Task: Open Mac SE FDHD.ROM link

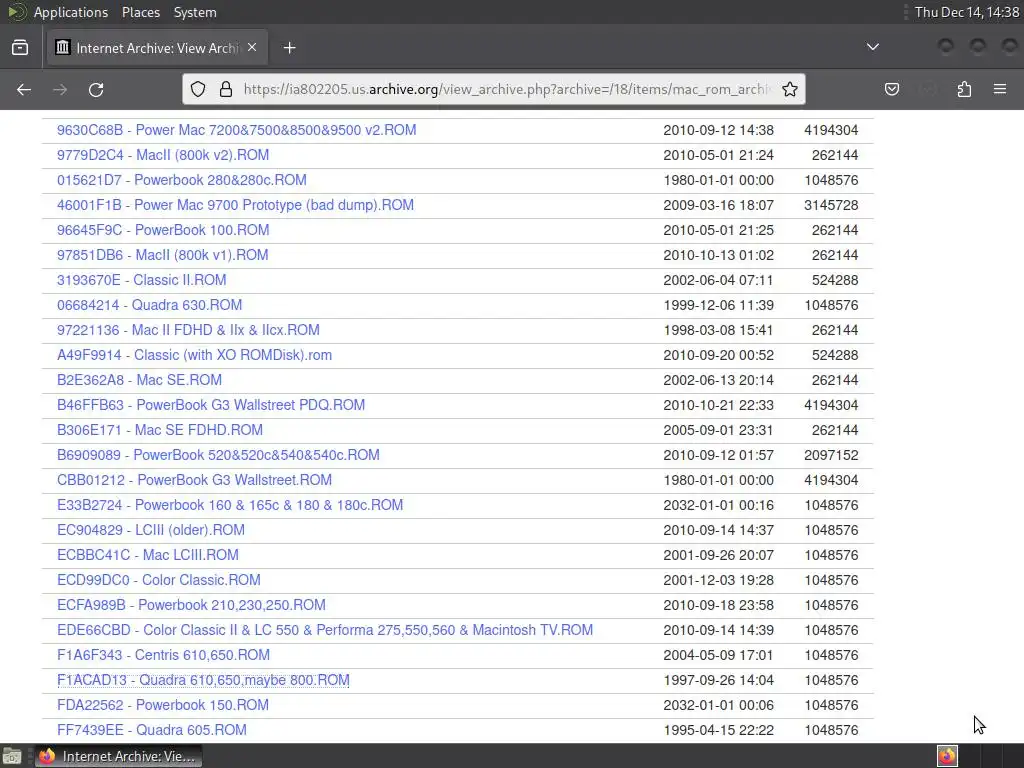Action: point(160,430)
